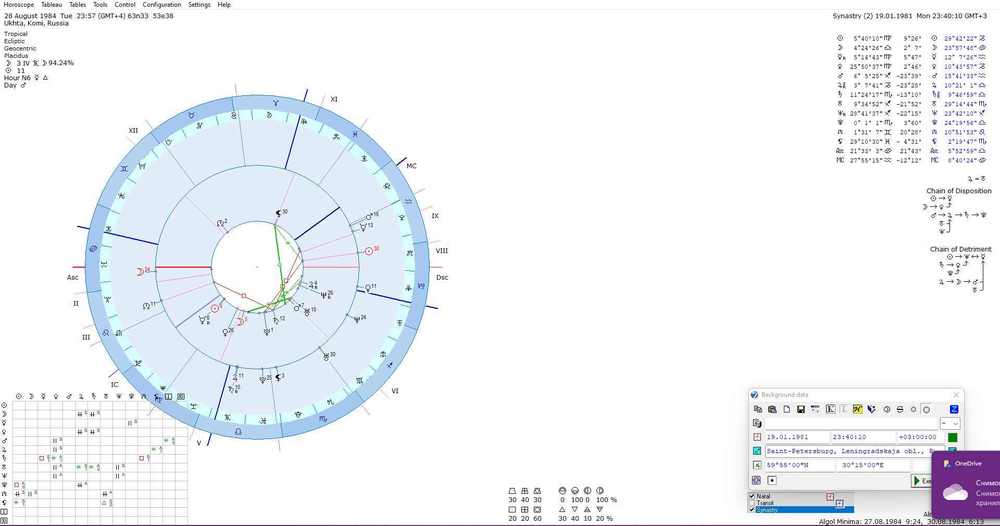Image resolution: width=1000 pixels, height=526 pixels.
Task: Click the Fire triangle icon above 30 %
Action: pyautogui.click(x=562, y=509)
